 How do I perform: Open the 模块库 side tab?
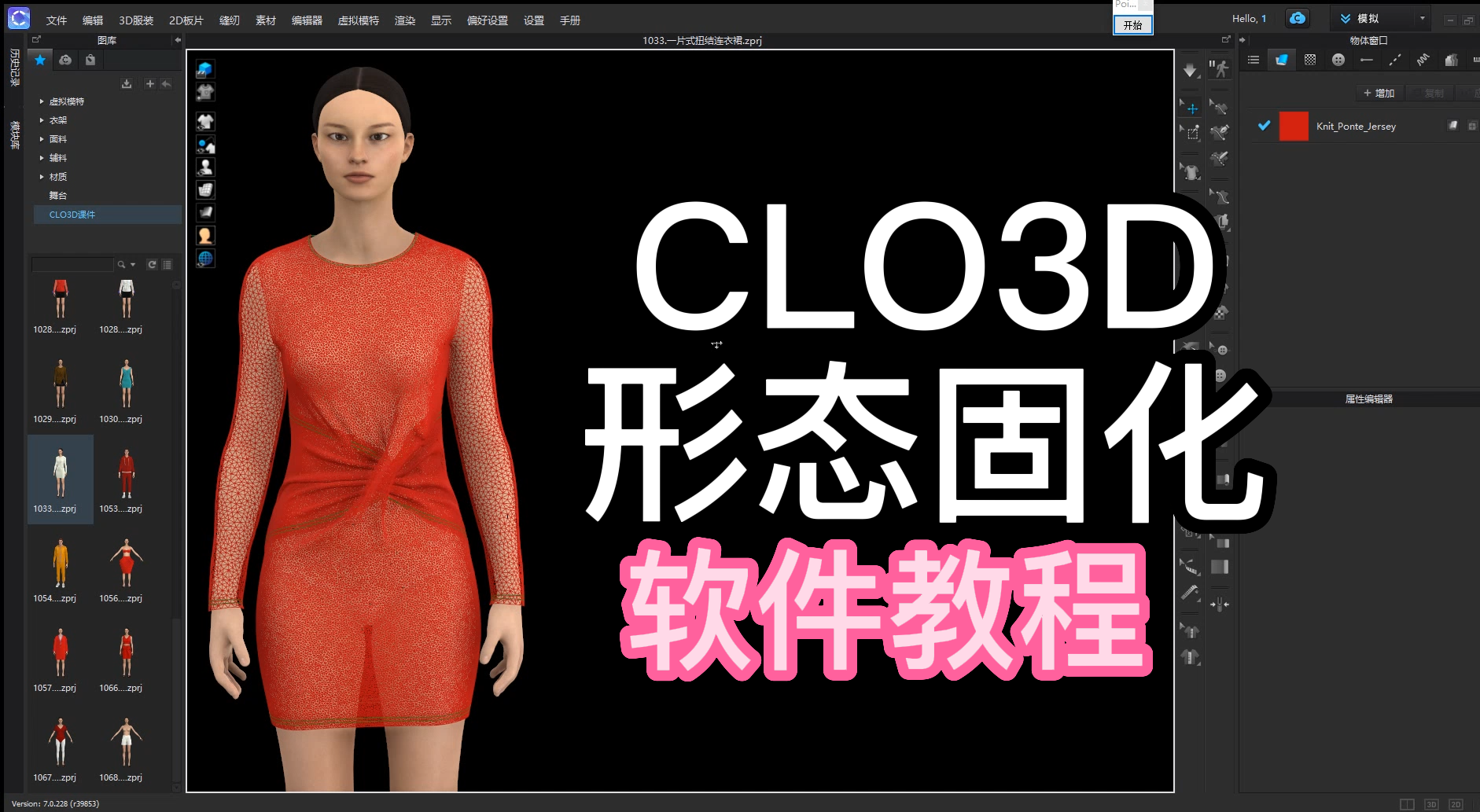[14, 134]
